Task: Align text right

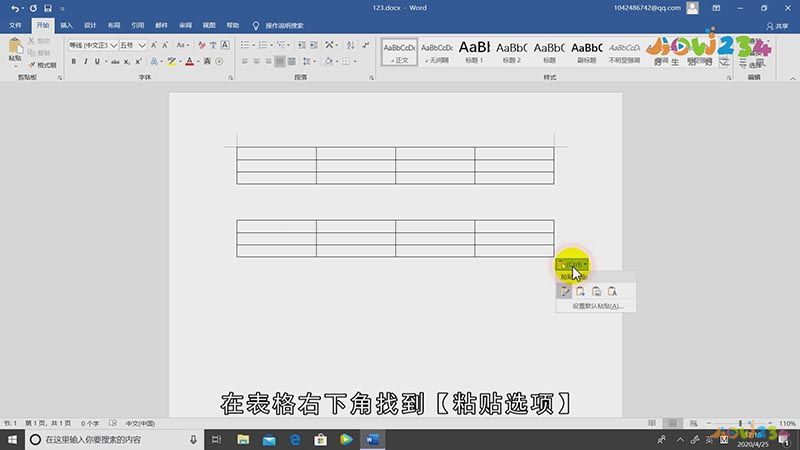Action: click(268, 62)
